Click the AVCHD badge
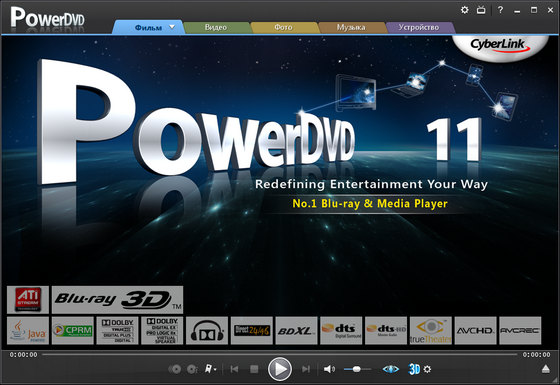The width and height of the screenshot is (560, 385). [475, 330]
